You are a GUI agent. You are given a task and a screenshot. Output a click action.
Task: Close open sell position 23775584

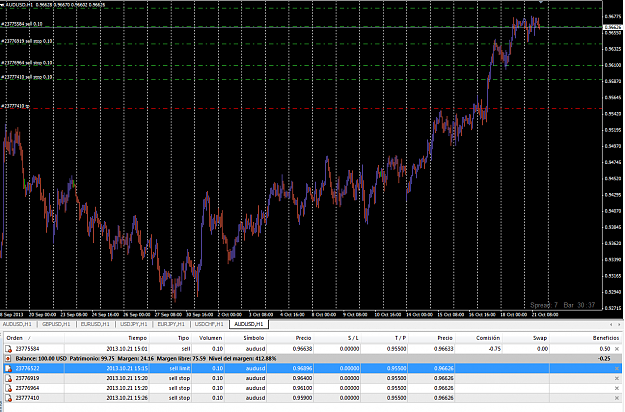tap(617, 349)
